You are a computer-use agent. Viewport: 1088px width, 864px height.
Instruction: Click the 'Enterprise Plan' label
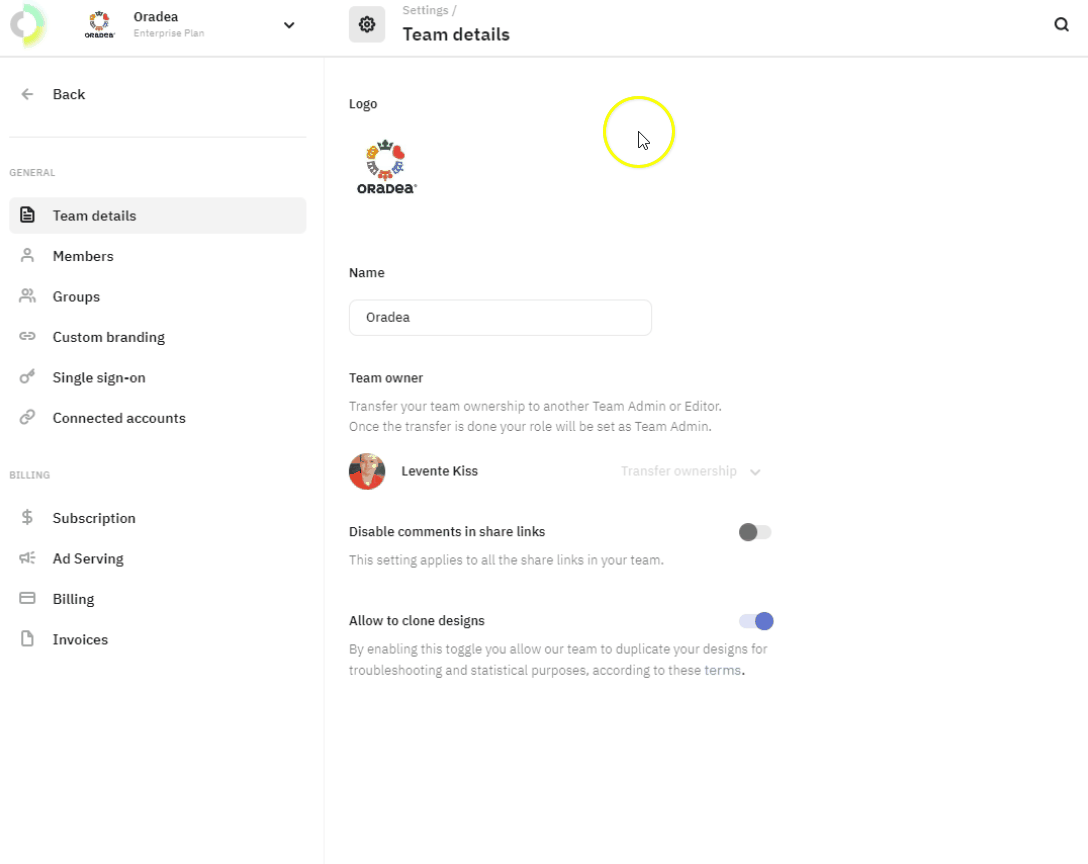(x=169, y=33)
